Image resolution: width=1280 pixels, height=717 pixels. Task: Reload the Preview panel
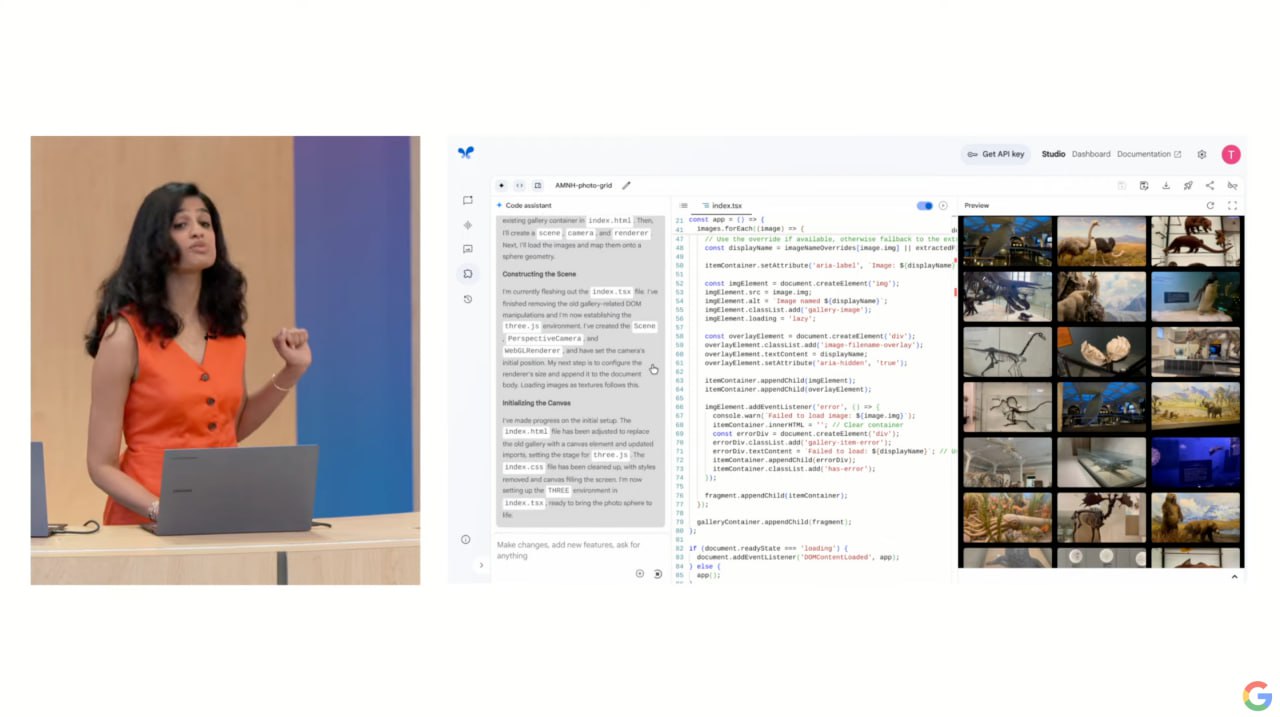[1210, 206]
